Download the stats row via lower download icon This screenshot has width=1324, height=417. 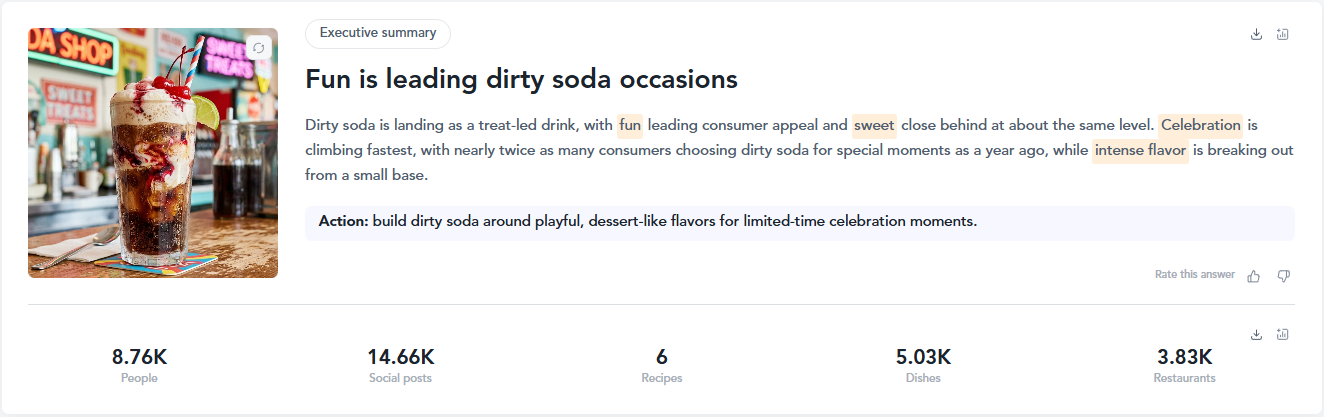coord(1257,334)
